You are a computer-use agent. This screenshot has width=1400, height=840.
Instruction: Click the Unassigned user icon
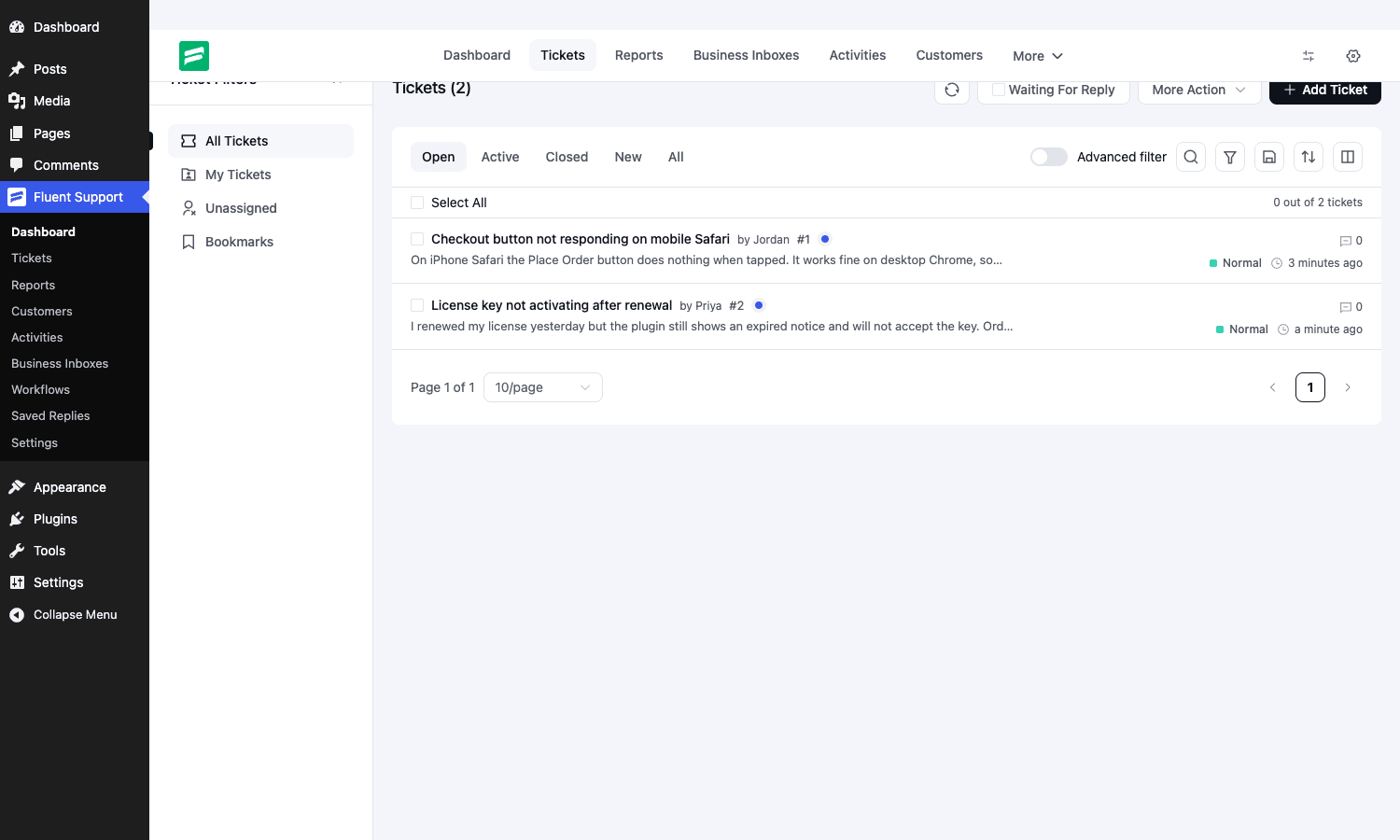point(189,208)
